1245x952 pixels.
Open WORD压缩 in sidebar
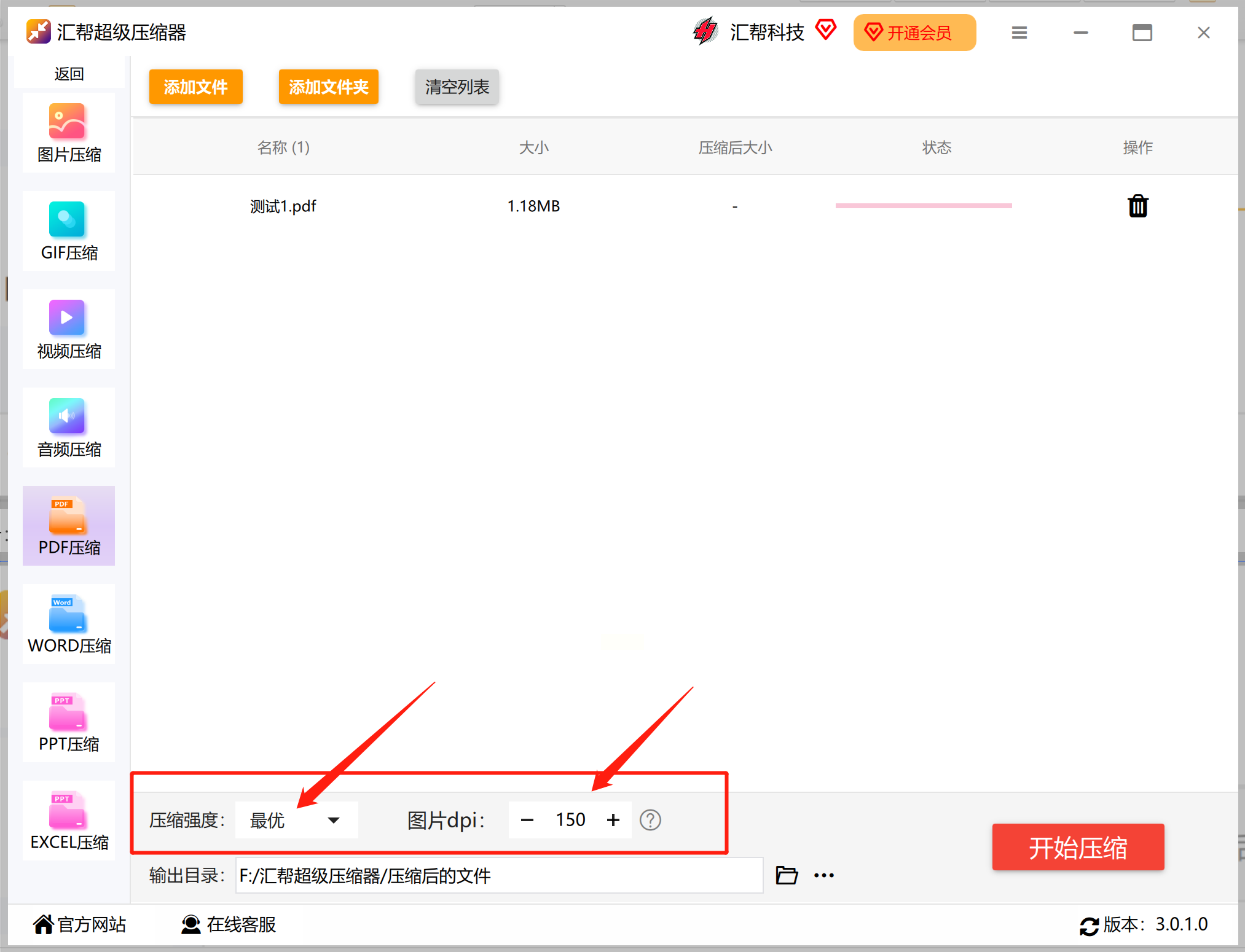pyautogui.click(x=69, y=625)
